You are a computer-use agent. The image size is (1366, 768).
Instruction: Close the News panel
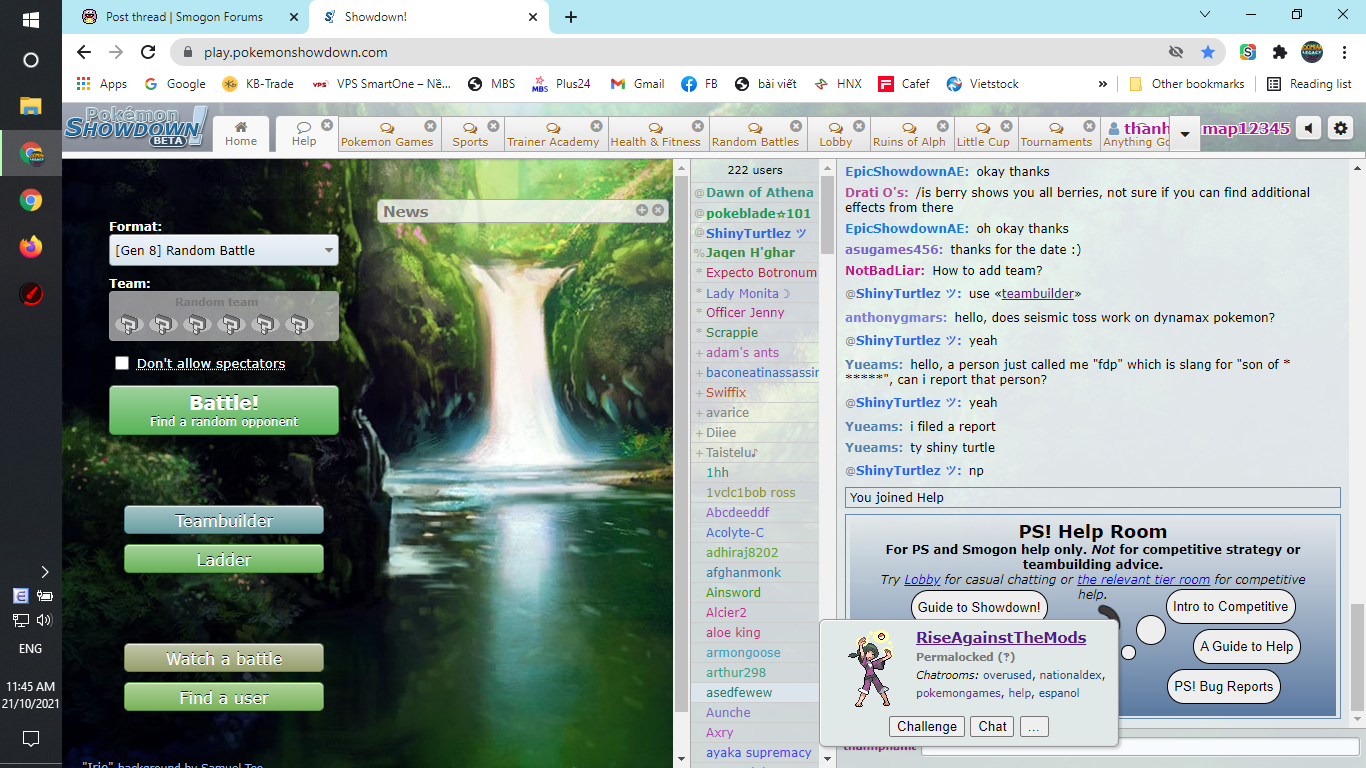click(658, 210)
